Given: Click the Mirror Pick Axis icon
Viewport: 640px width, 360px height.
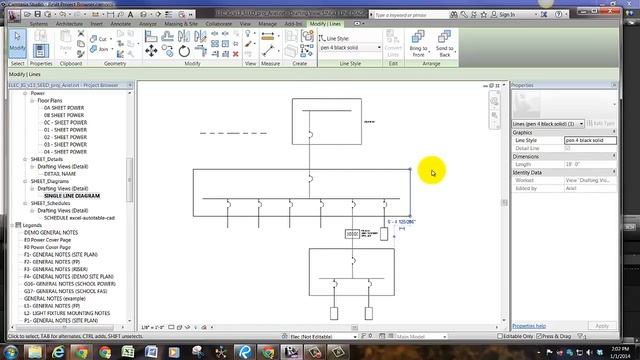Looking at the screenshot, I should (184, 36).
